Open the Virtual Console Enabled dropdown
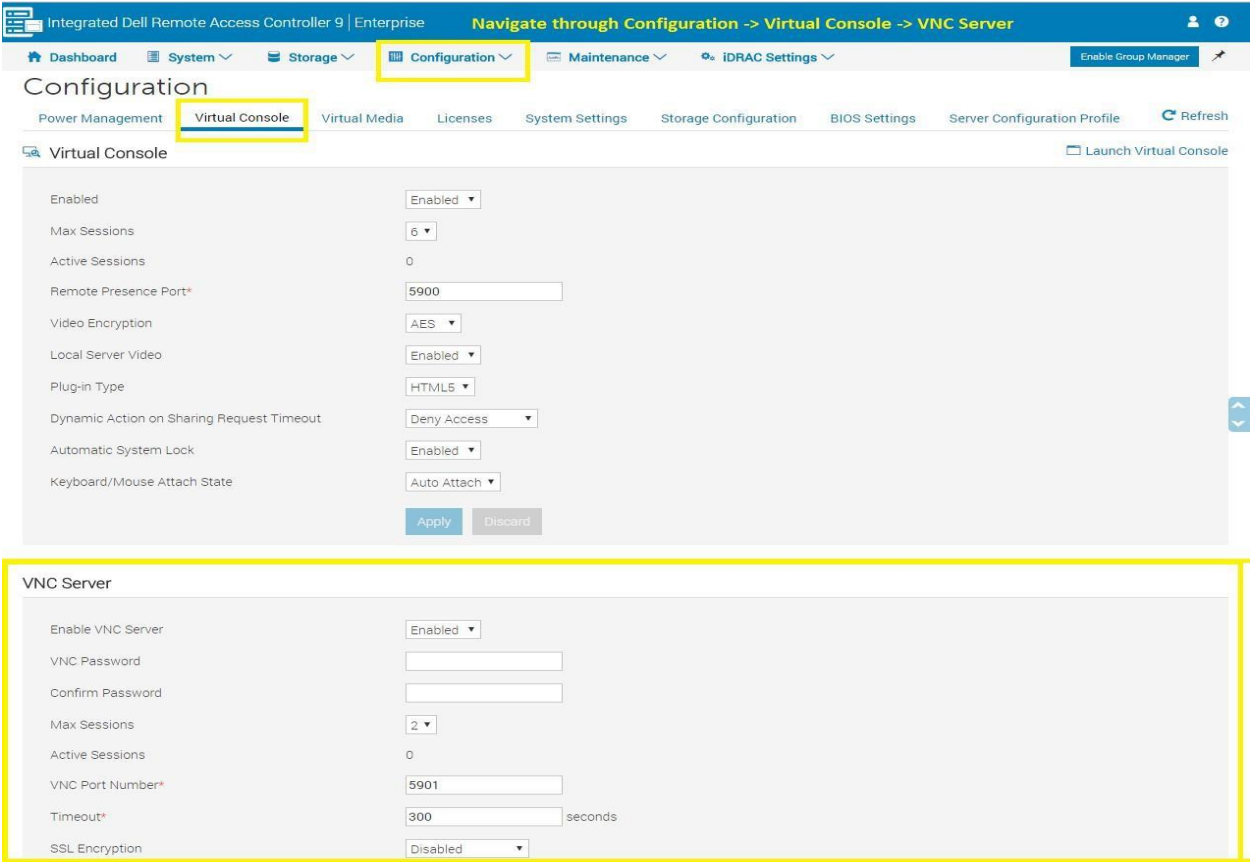 click(444, 200)
